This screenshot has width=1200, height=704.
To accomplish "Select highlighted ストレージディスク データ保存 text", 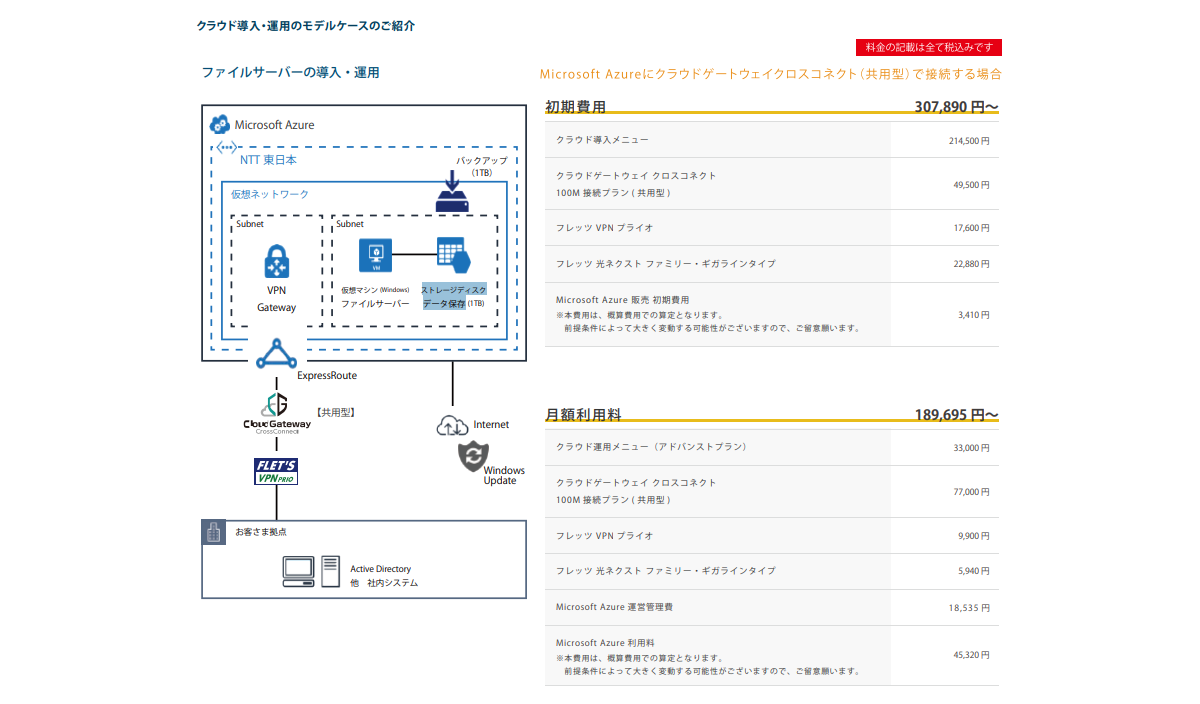I will pyautogui.click(x=453, y=295).
